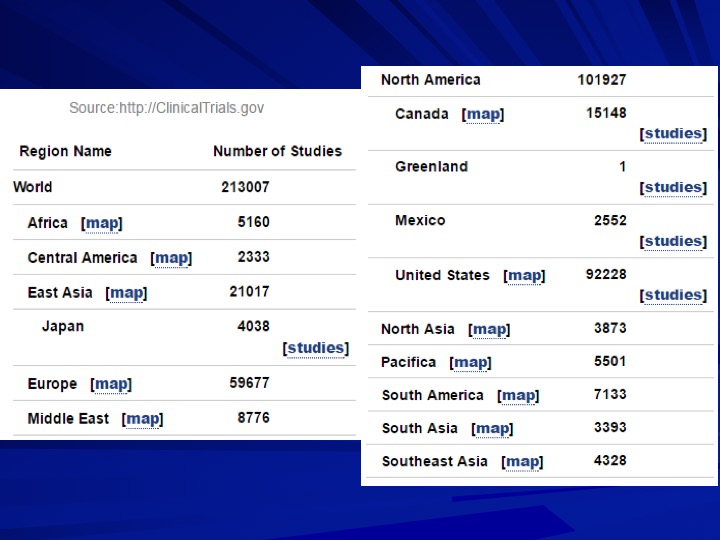Open the North Asia map link

click(x=489, y=330)
